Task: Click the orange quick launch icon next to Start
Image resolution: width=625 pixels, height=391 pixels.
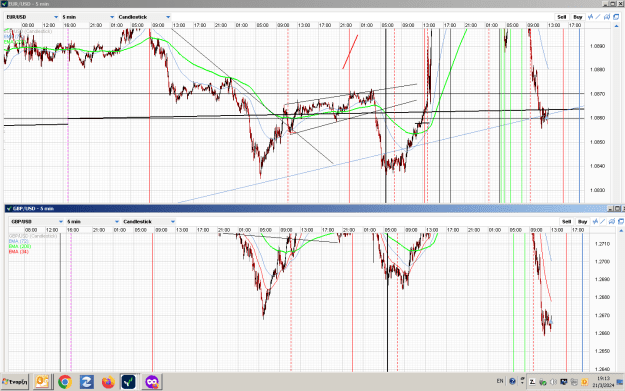Action: click(42, 382)
